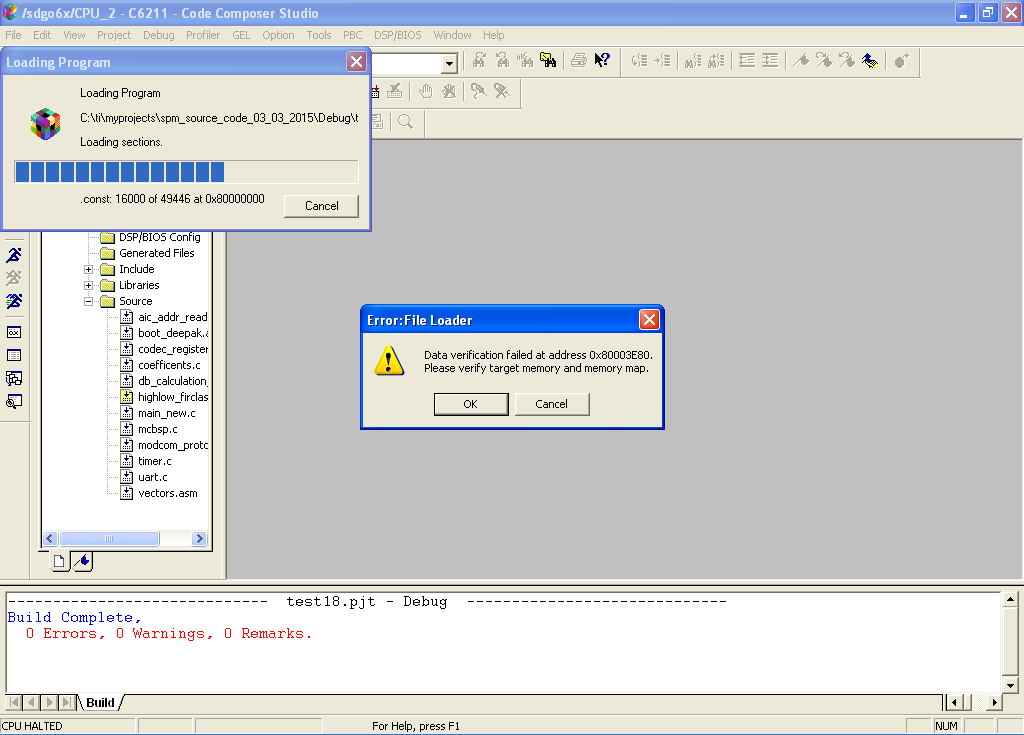Open the DSP/BIOS menu
Image resolution: width=1024 pixels, height=735 pixels.
398,35
